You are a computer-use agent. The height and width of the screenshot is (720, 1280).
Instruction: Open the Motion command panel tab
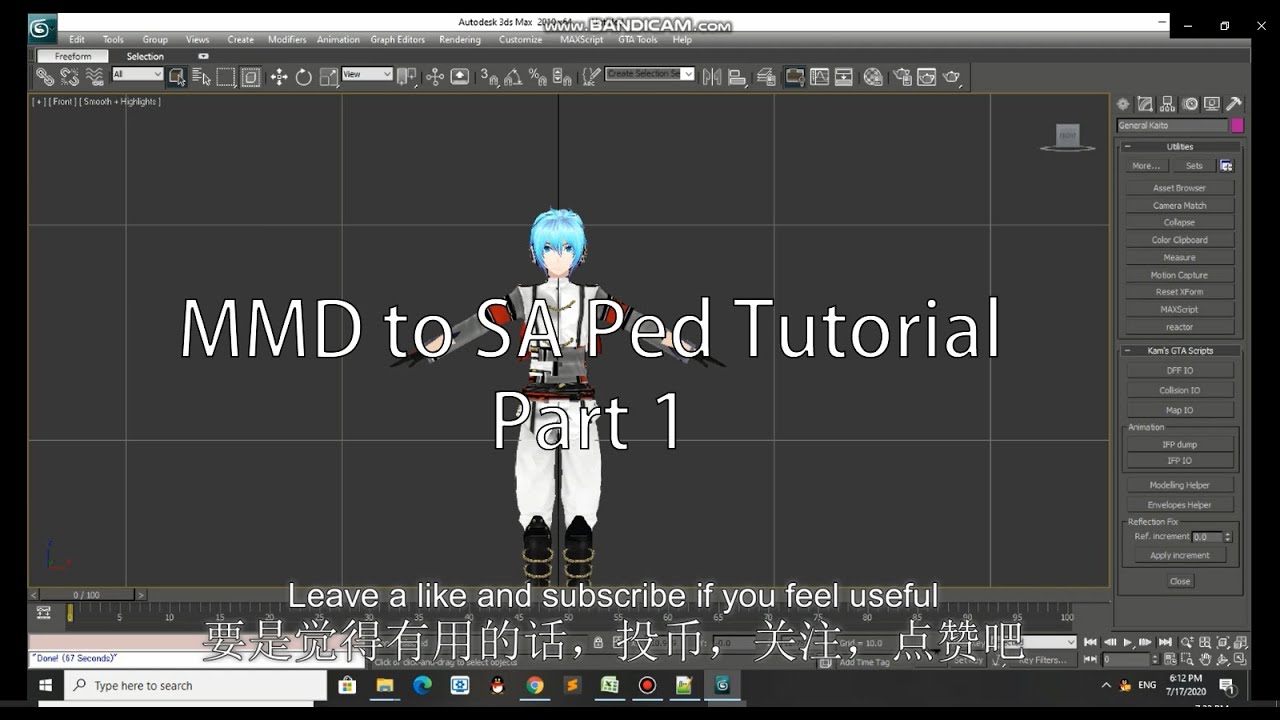coord(1190,104)
